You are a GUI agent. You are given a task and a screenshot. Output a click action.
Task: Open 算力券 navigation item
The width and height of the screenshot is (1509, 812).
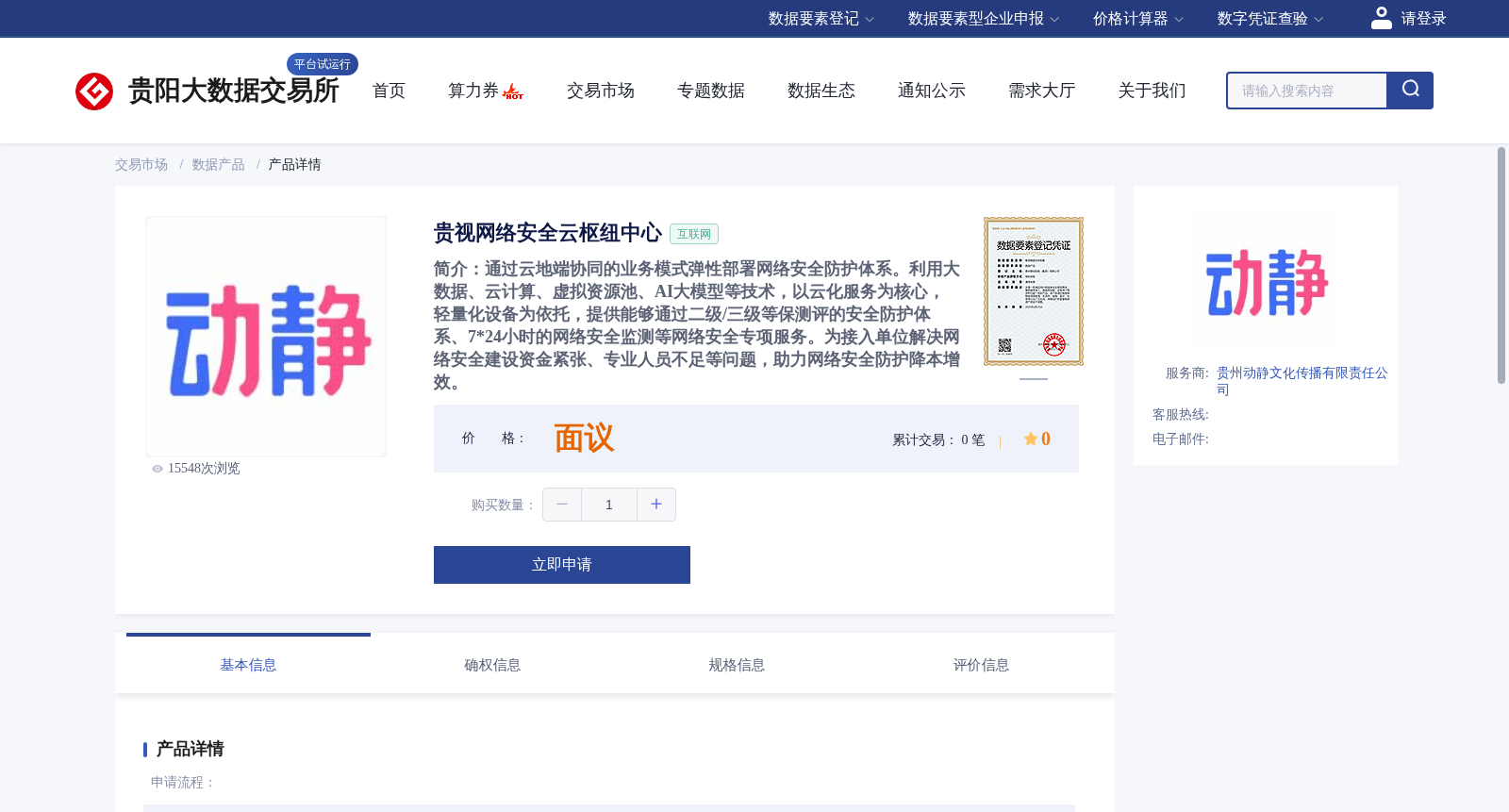click(473, 91)
